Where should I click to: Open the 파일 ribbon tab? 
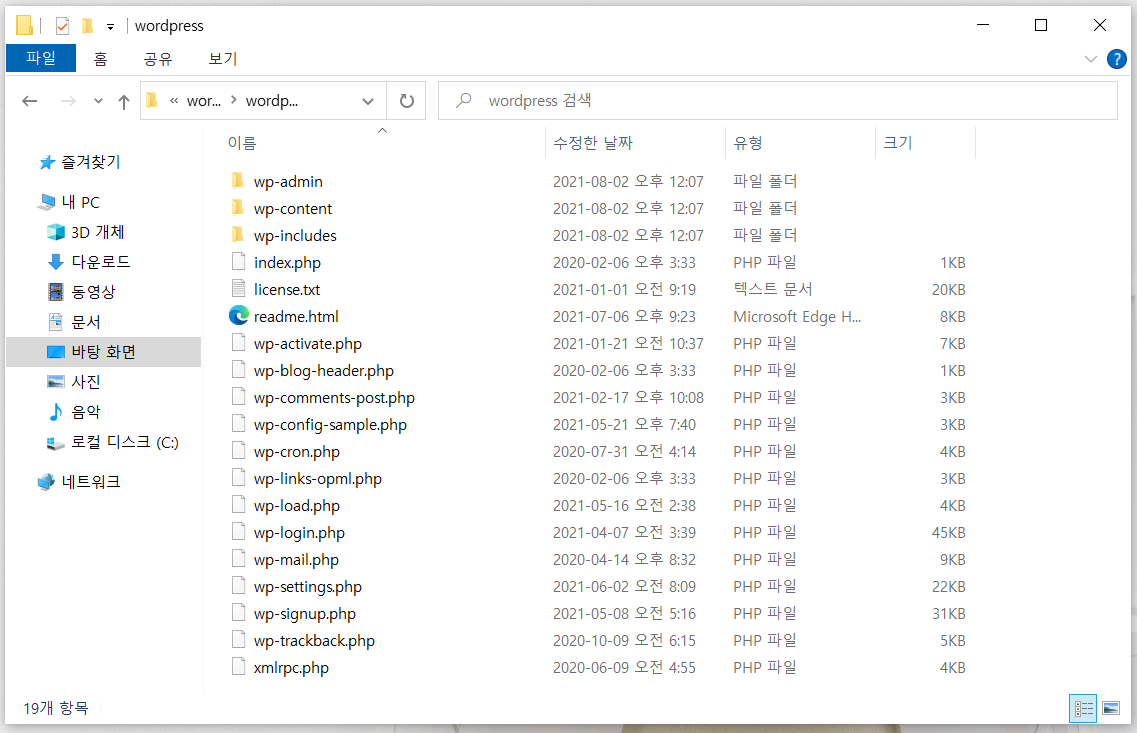click(x=41, y=58)
